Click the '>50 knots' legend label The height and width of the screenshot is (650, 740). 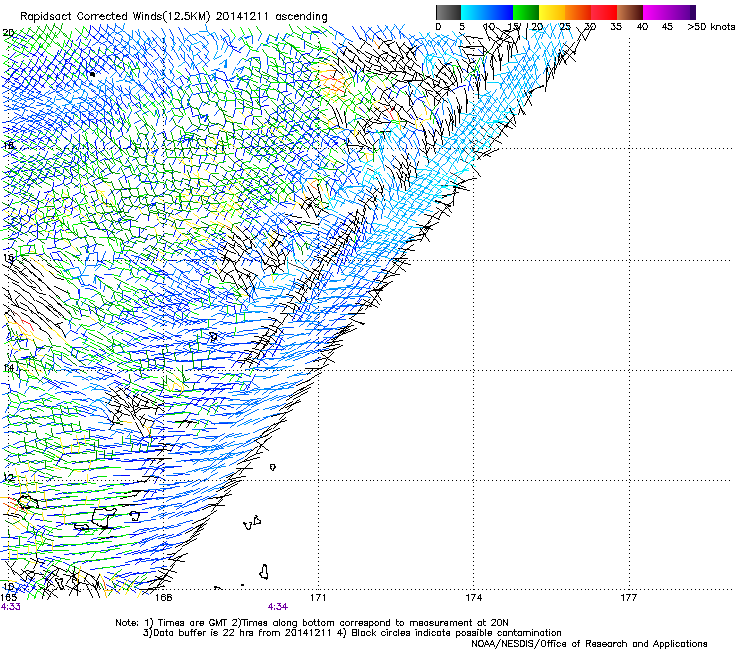(x=711, y=26)
